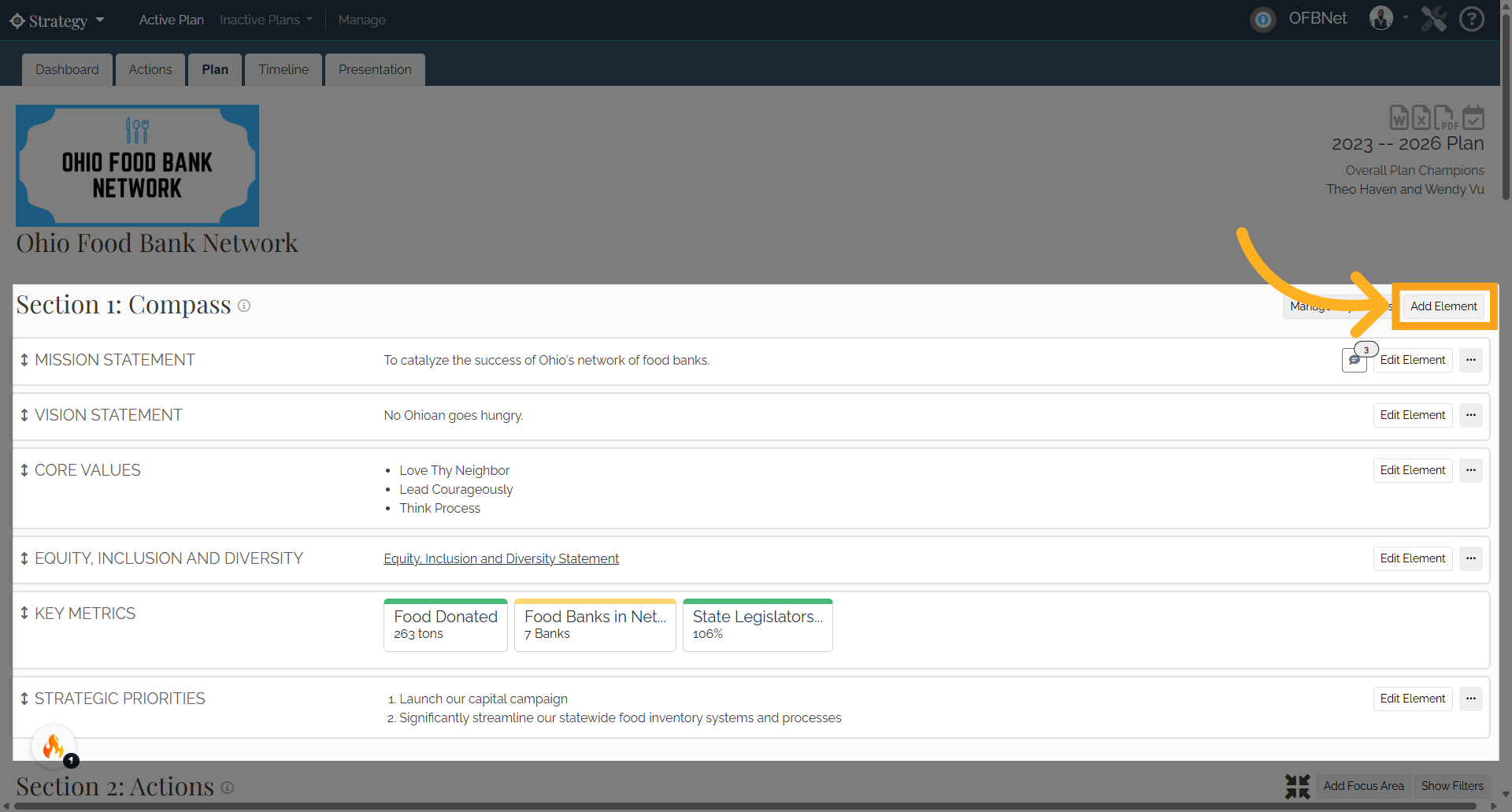This screenshot has height=812, width=1512.
Task: Click 'Theo Haven and Wendy Vu' champions text
Action: [1405, 189]
